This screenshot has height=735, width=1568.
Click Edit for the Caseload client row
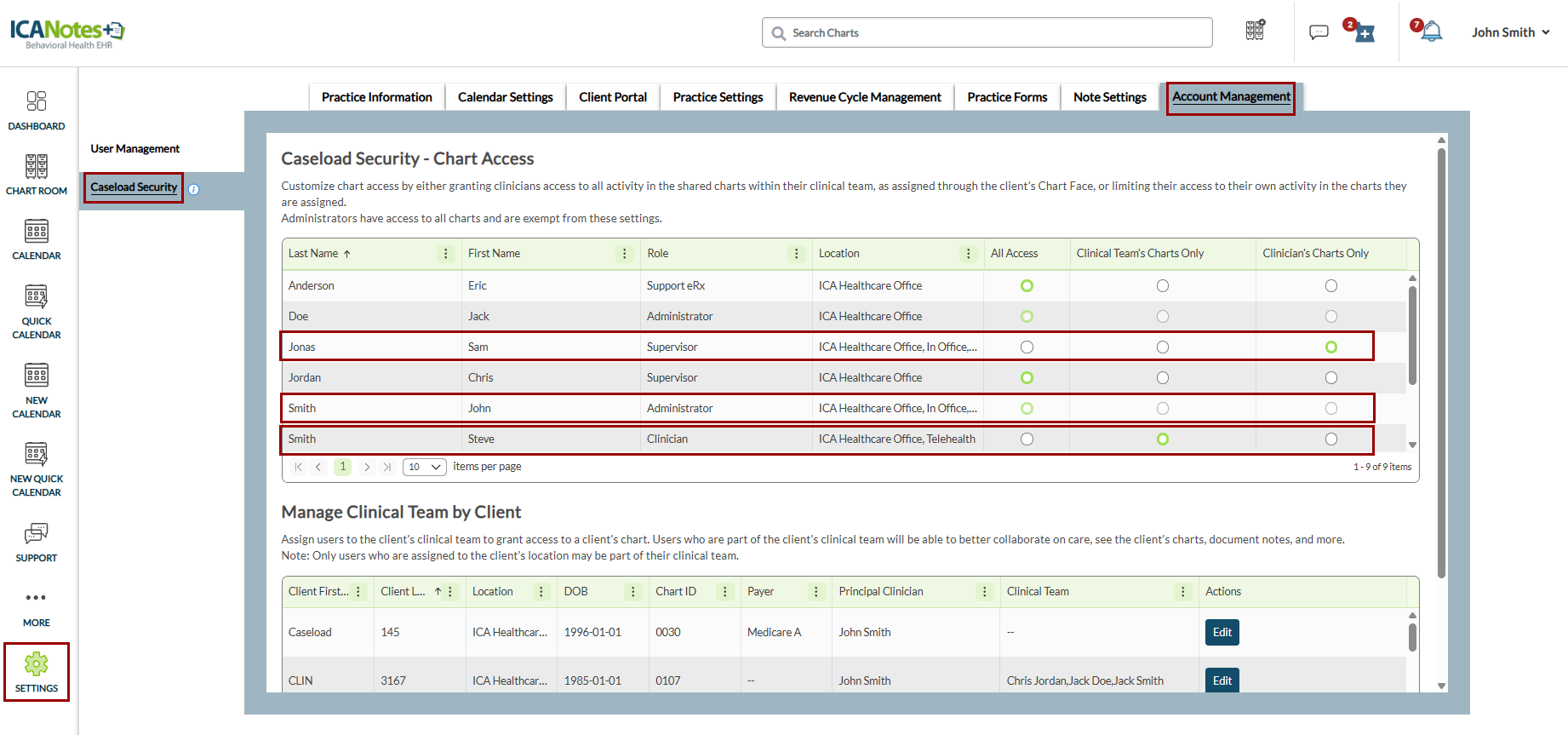(1222, 632)
